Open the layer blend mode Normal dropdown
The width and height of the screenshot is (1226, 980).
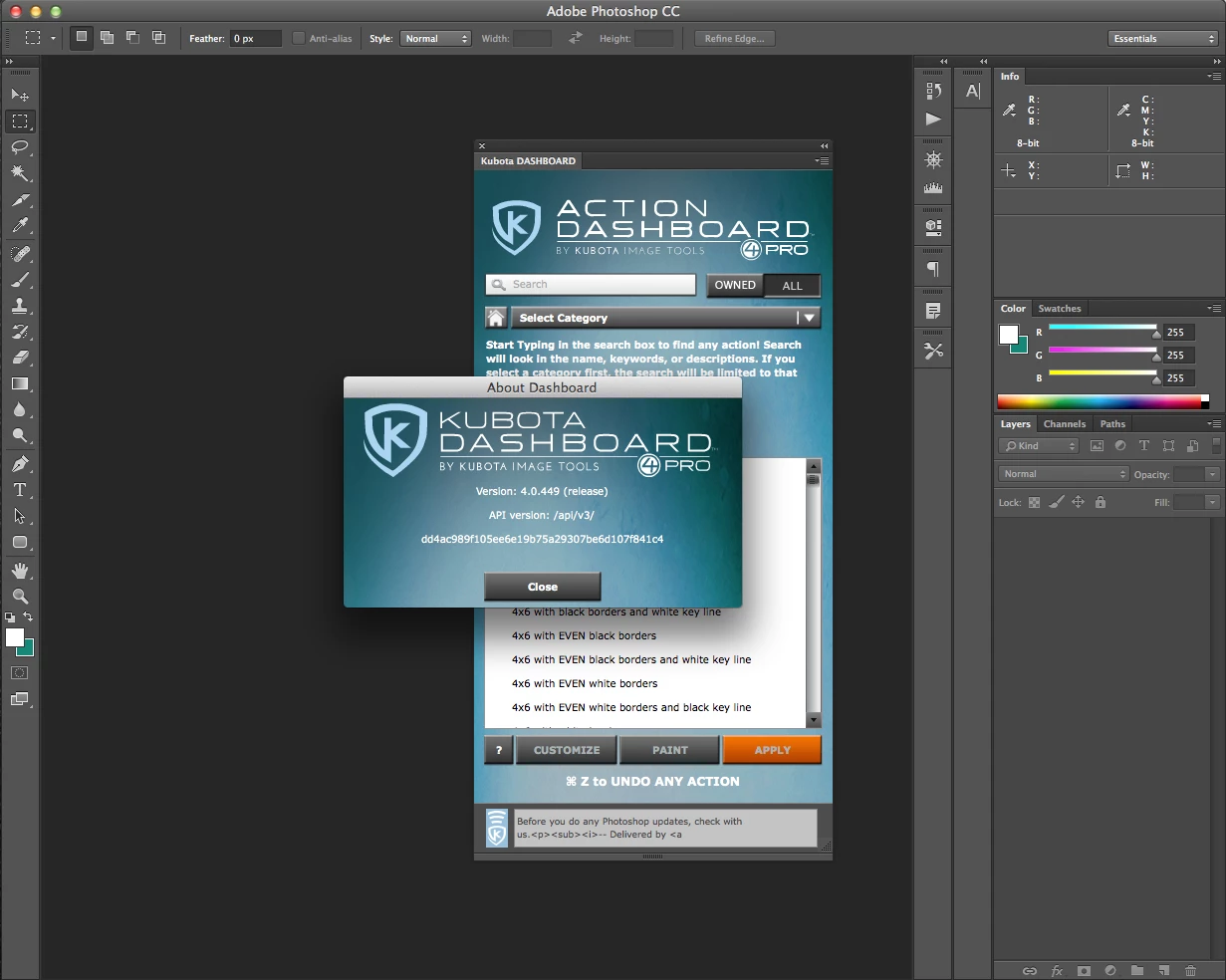point(1064,474)
